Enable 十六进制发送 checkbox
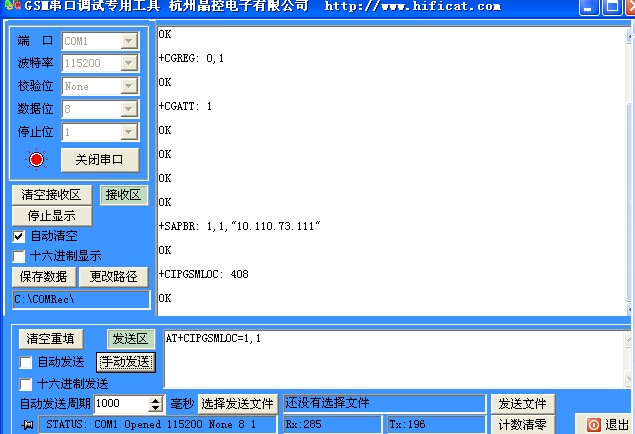Viewport: 635px width, 434px height. click(26, 384)
